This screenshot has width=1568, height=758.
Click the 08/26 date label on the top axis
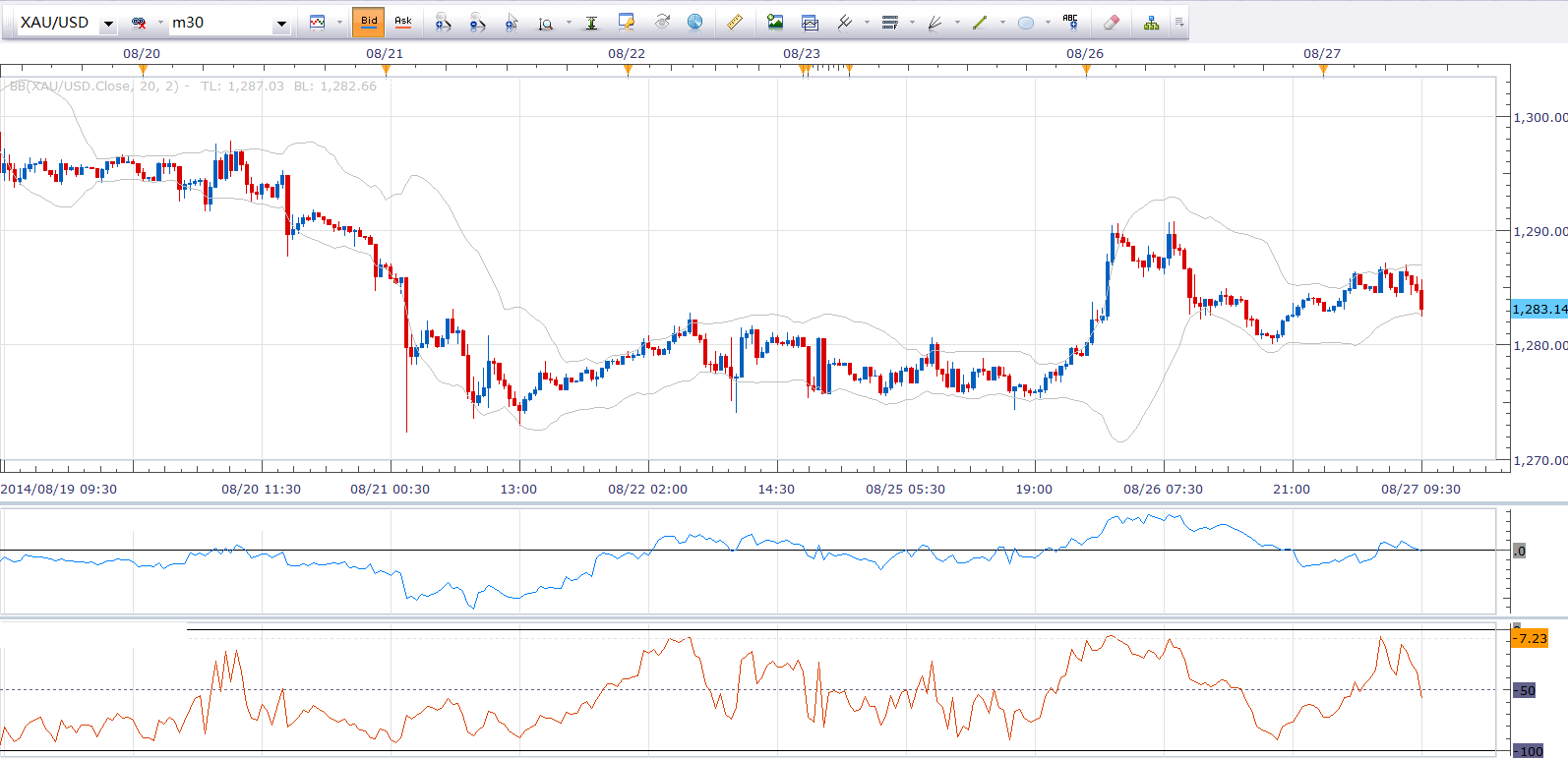(x=1085, y=53)
